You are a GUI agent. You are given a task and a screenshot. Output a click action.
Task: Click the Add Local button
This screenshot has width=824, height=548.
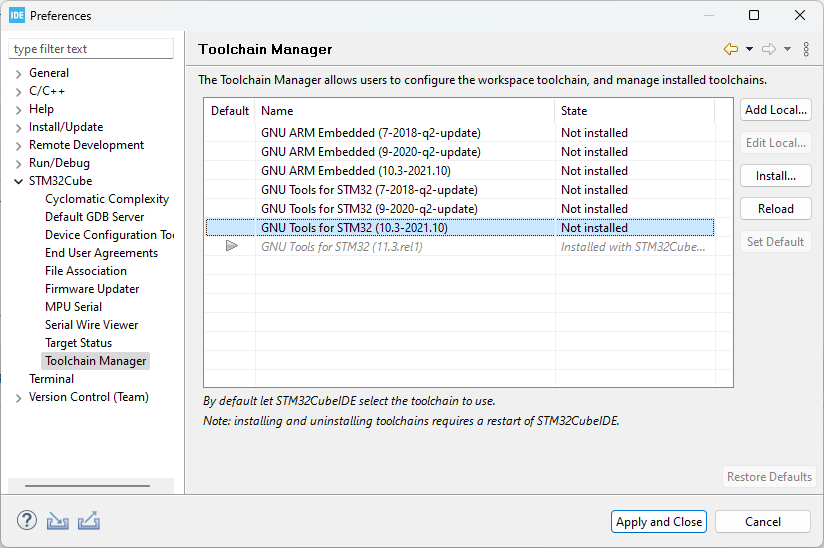point(776,110)
